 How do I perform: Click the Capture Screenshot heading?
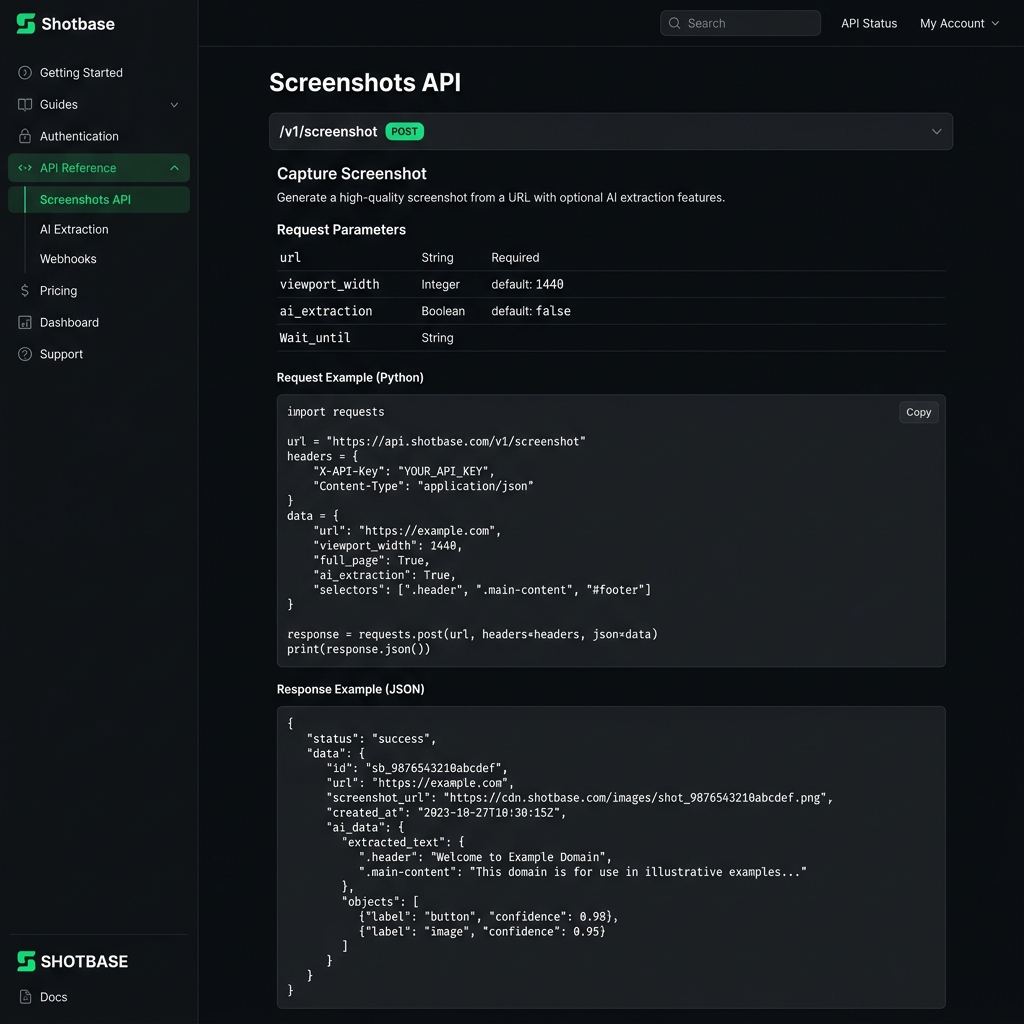tap(351, 174)
